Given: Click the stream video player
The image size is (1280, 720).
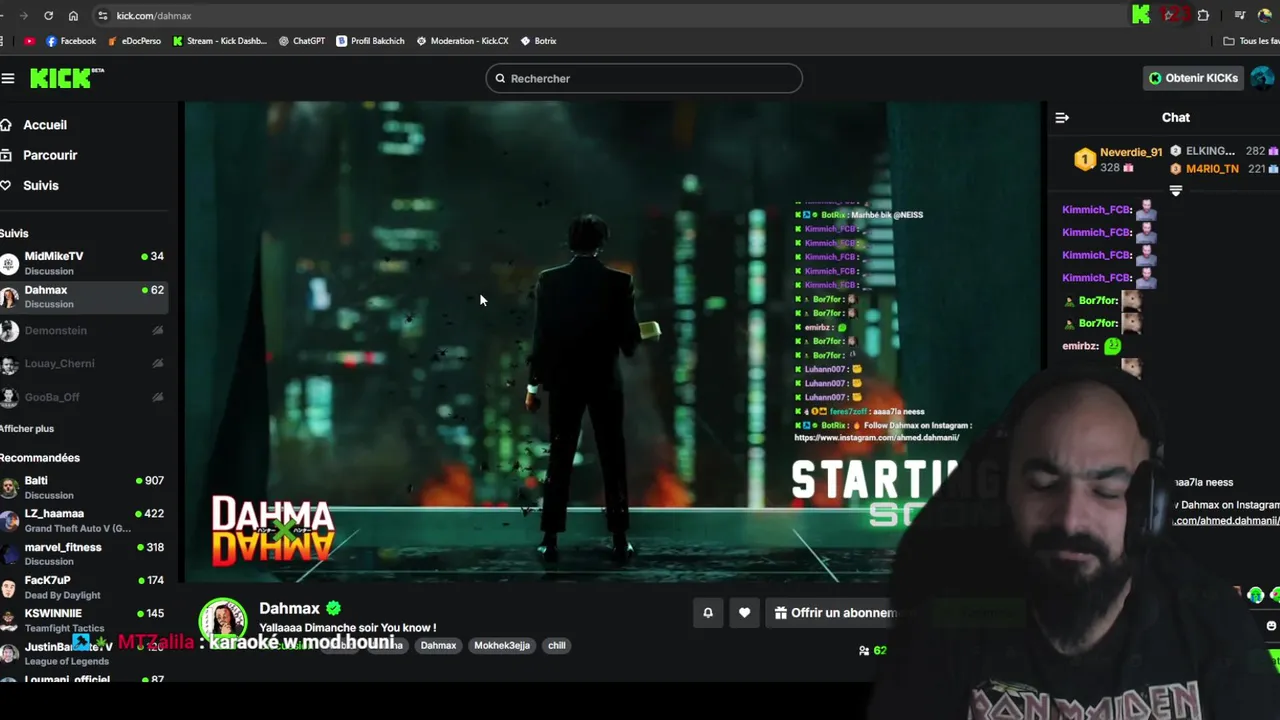Looking at the screenshot, I should (x=612, y=340).
